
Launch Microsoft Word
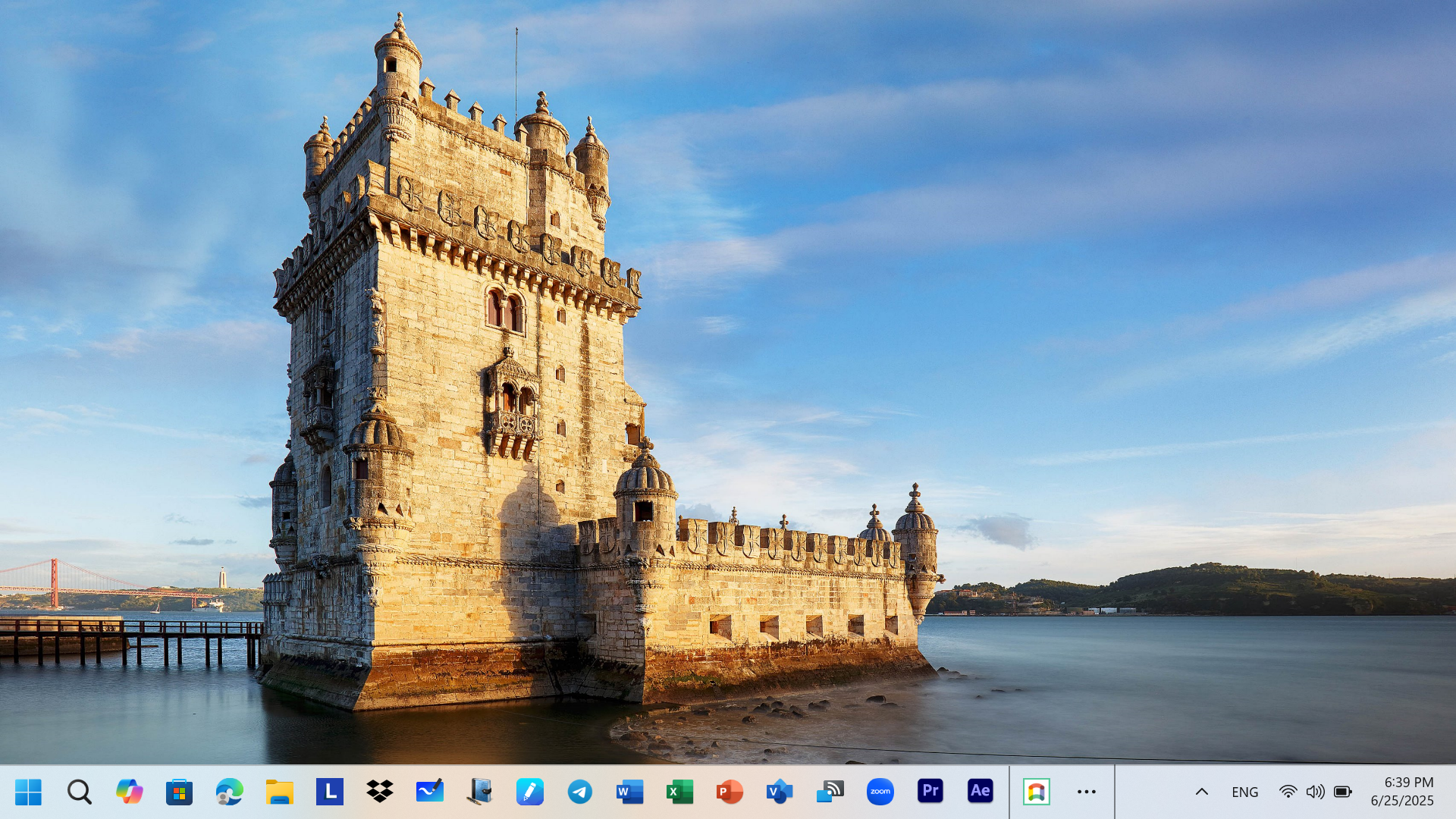tap(629, 792)
